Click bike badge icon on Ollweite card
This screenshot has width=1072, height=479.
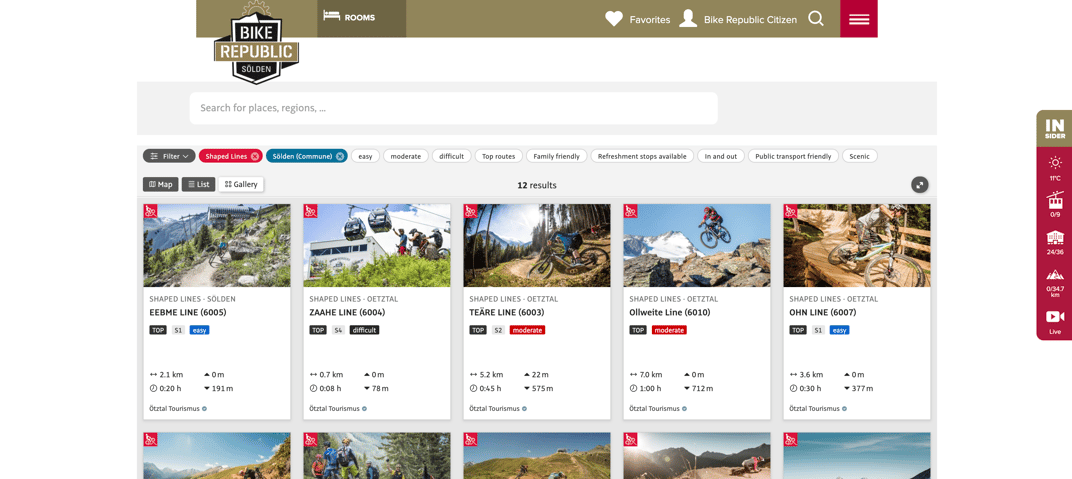coord(630,211)
